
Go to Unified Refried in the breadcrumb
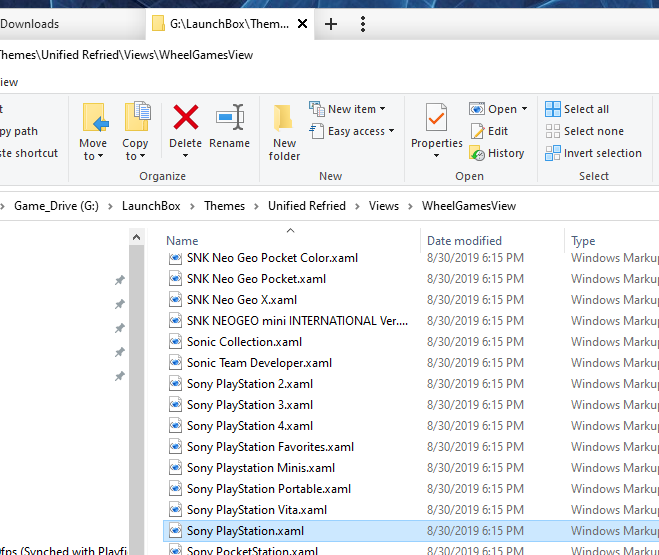(x=307, y=206)
